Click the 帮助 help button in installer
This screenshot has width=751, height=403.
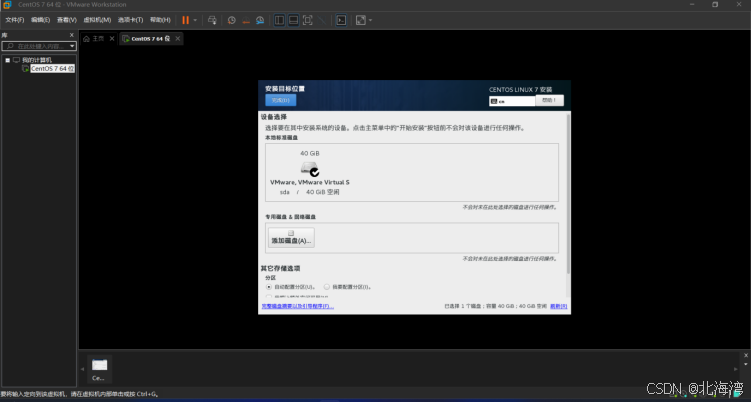click(549, 100)
